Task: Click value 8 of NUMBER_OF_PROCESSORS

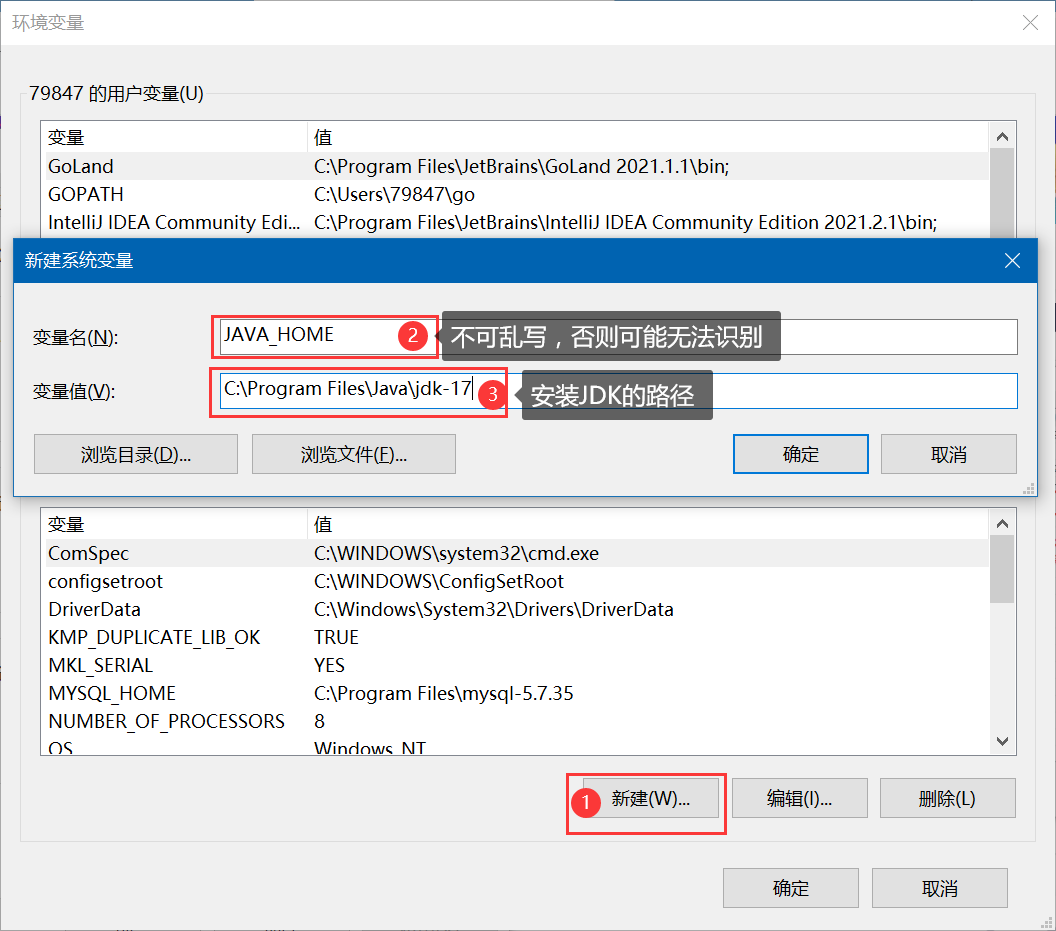Action: [319, 721]
